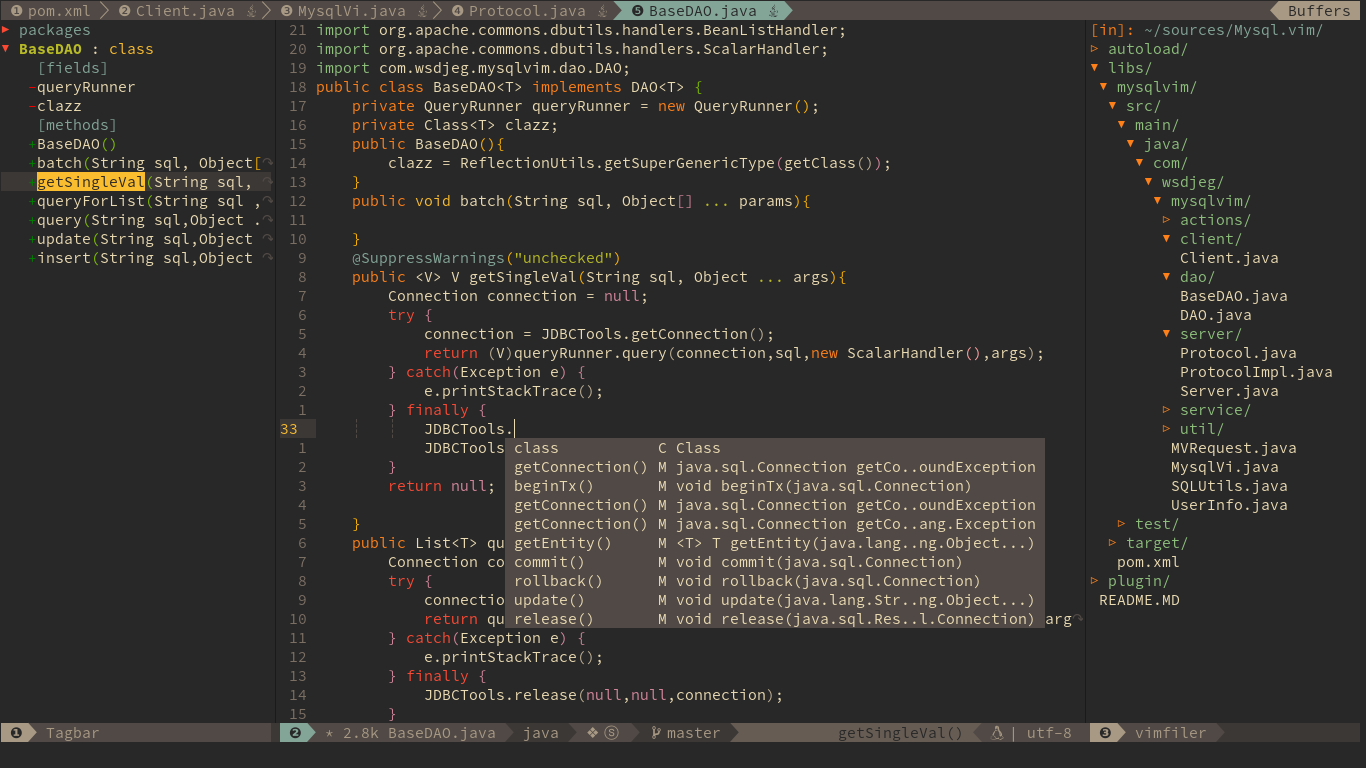Select beginTx() from the completion popup
Viewport: 1366px width, 768px height.
[x=554, y=486]
